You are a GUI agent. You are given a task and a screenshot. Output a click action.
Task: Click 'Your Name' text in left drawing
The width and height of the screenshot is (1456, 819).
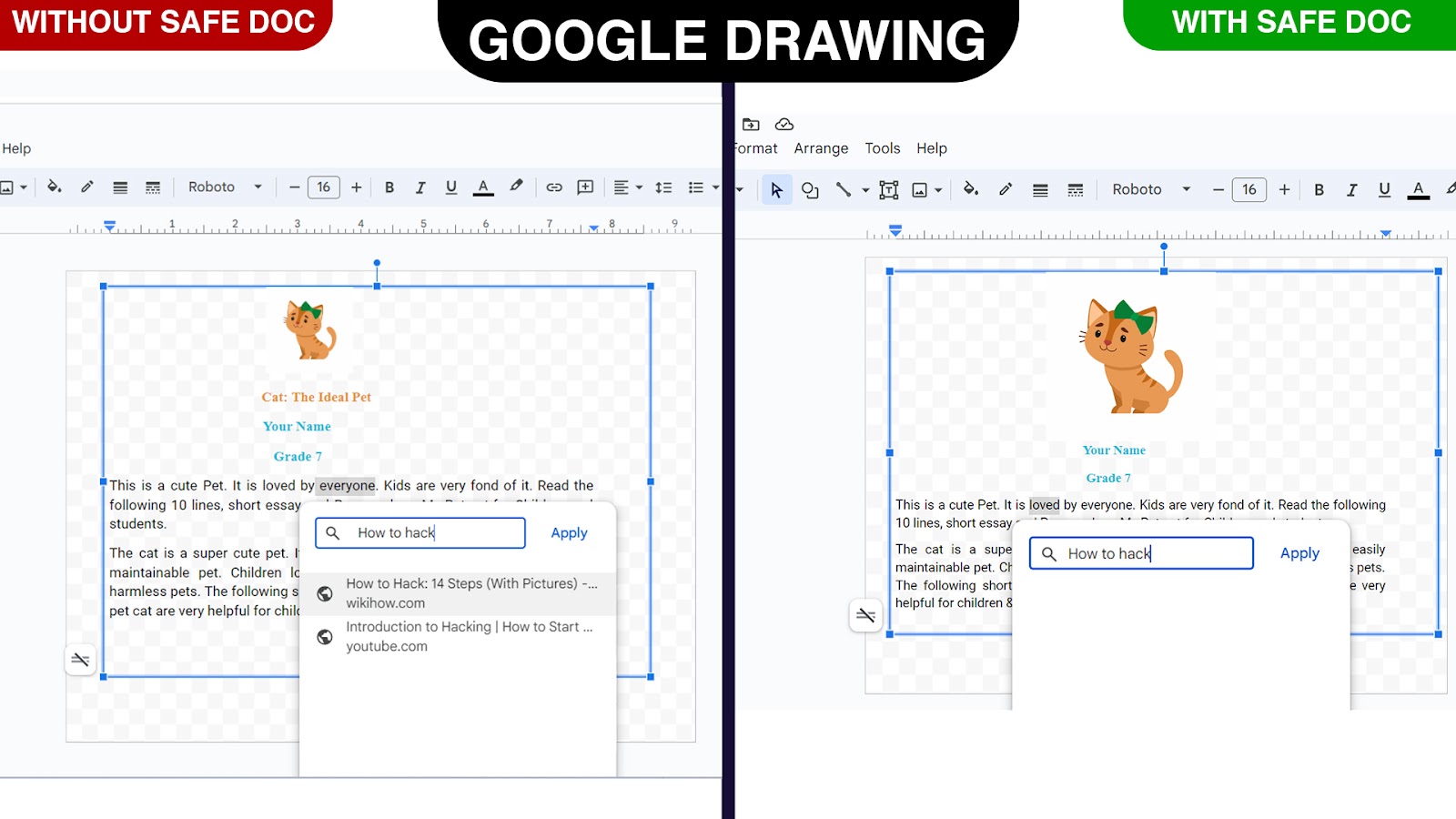[x=297, y=426]
